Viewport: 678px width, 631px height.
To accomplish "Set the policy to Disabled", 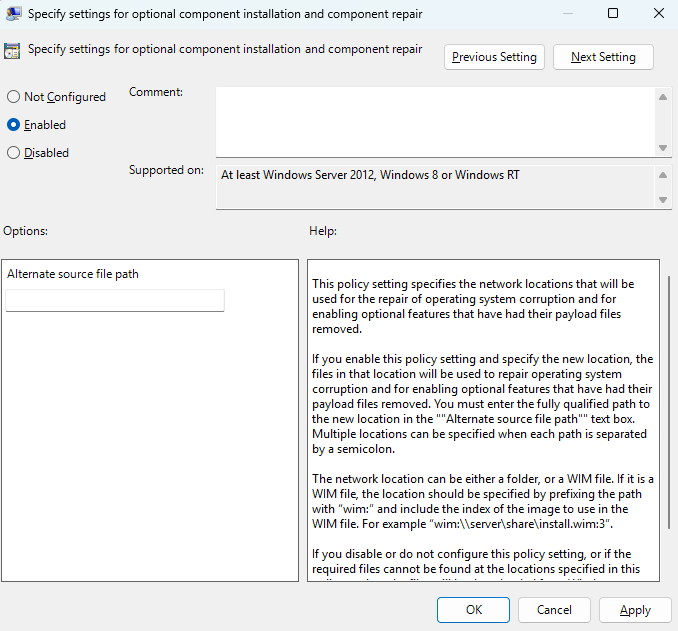I will click(x=14, y=153).
